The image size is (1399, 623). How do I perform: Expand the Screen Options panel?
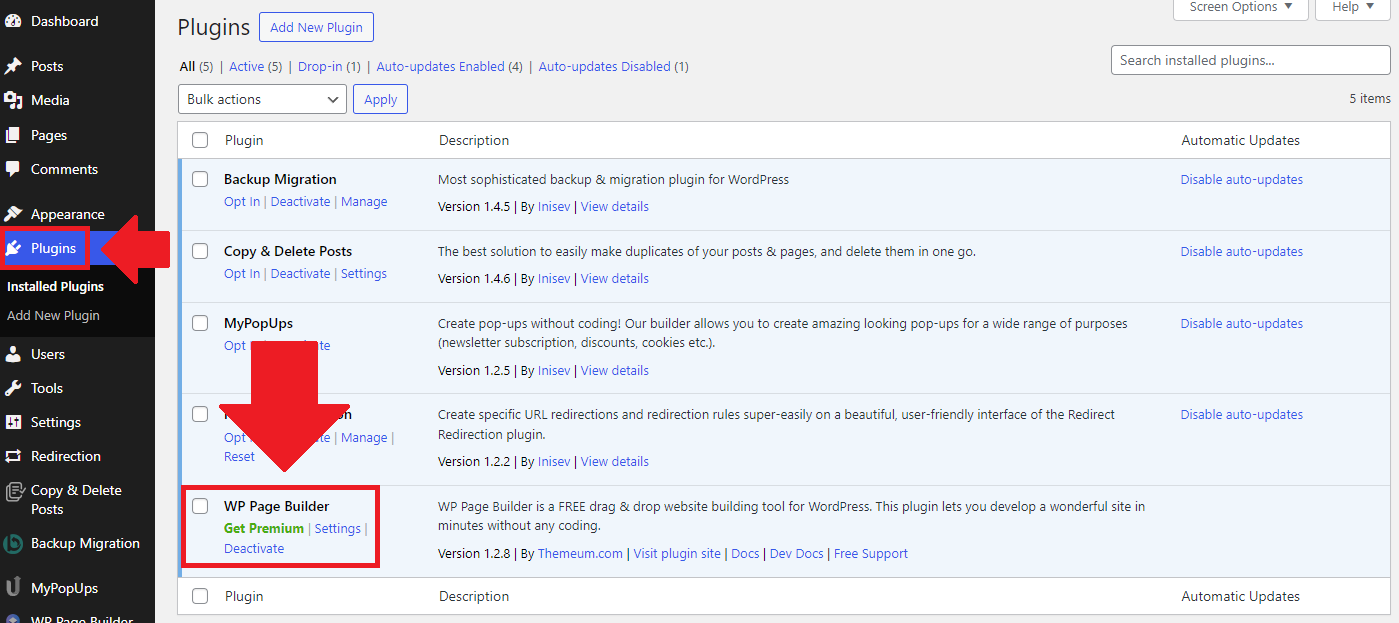(1241, 7)
